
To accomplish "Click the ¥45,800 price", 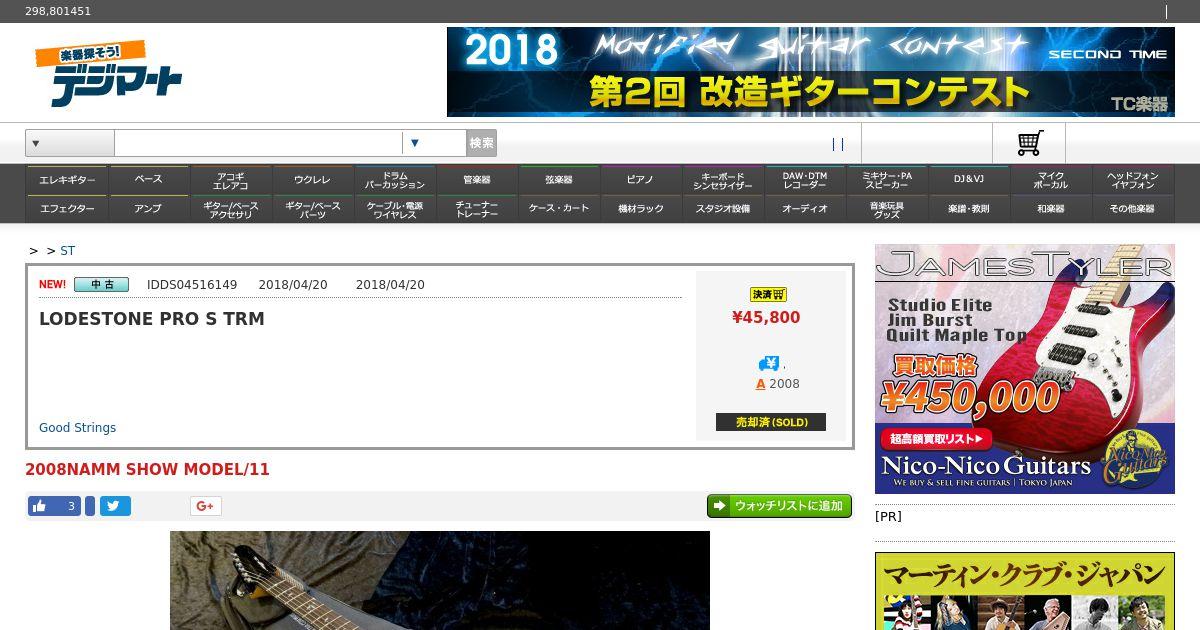I will click(766, 318).
